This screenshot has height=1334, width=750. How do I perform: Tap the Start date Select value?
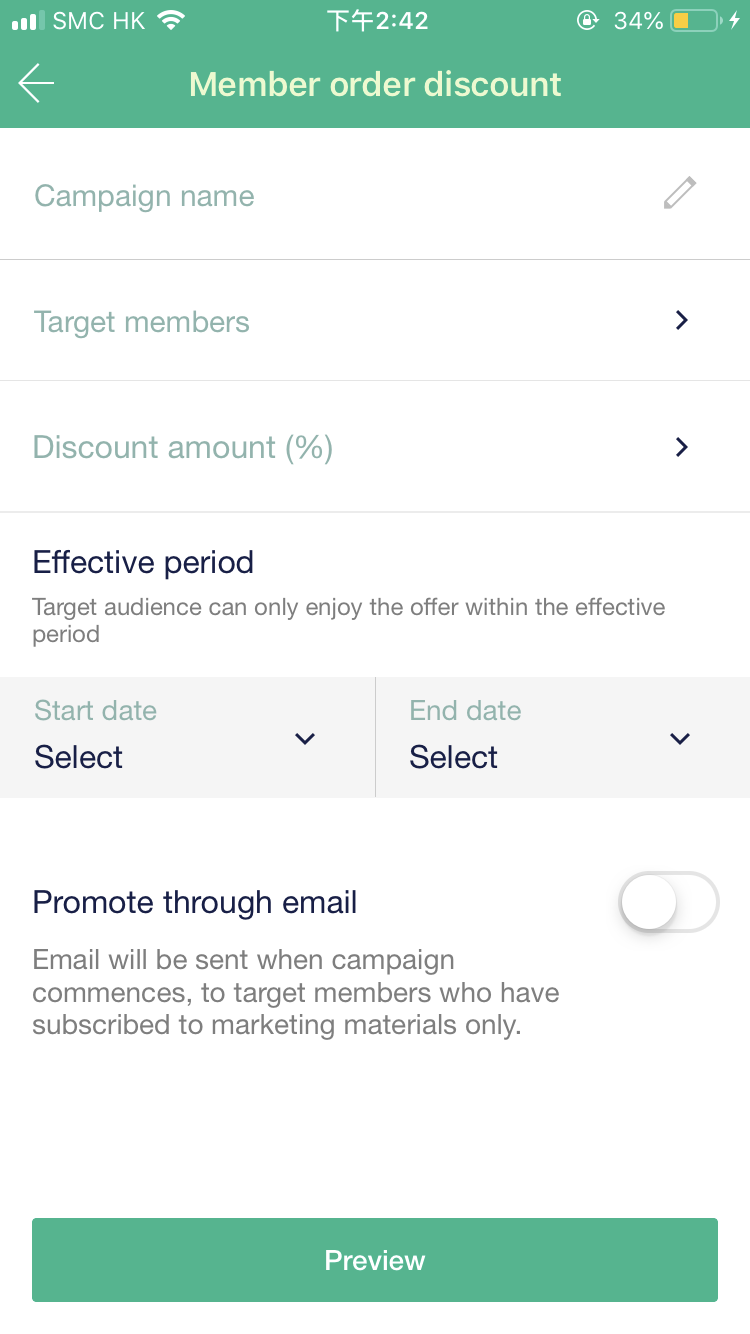coord(79,757)
